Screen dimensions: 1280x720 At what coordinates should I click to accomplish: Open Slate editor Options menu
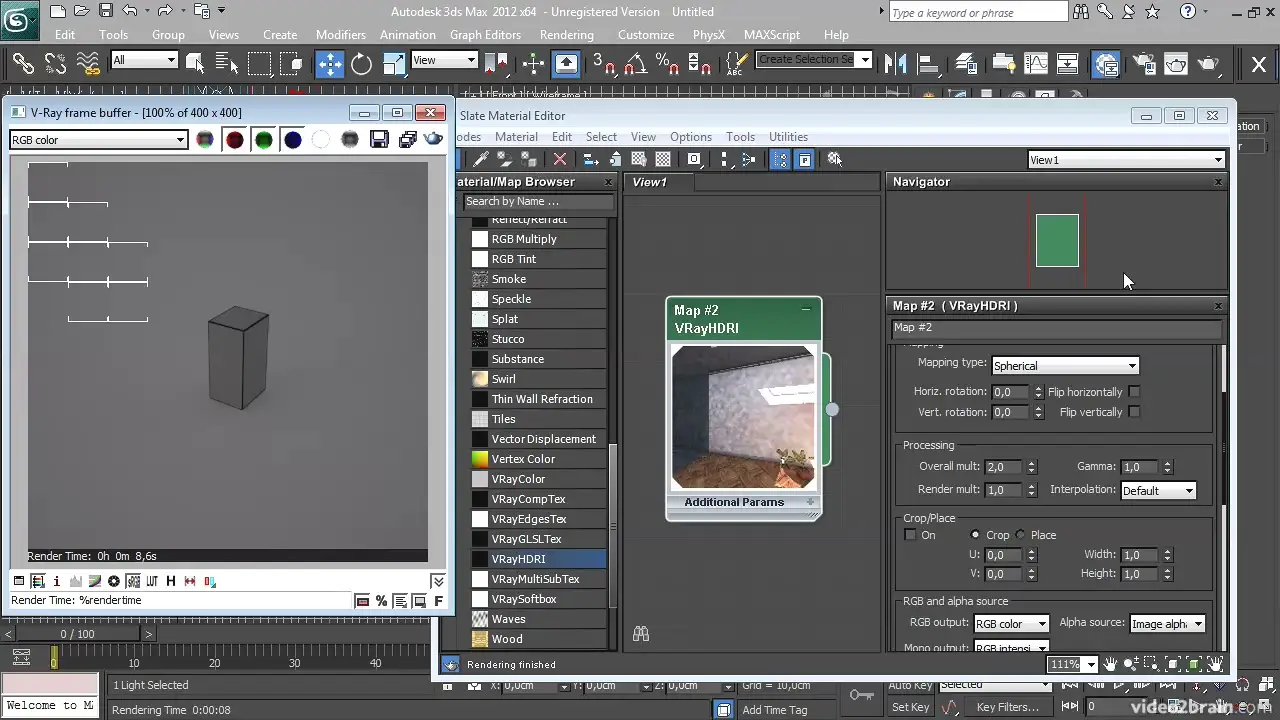(691, 137)
